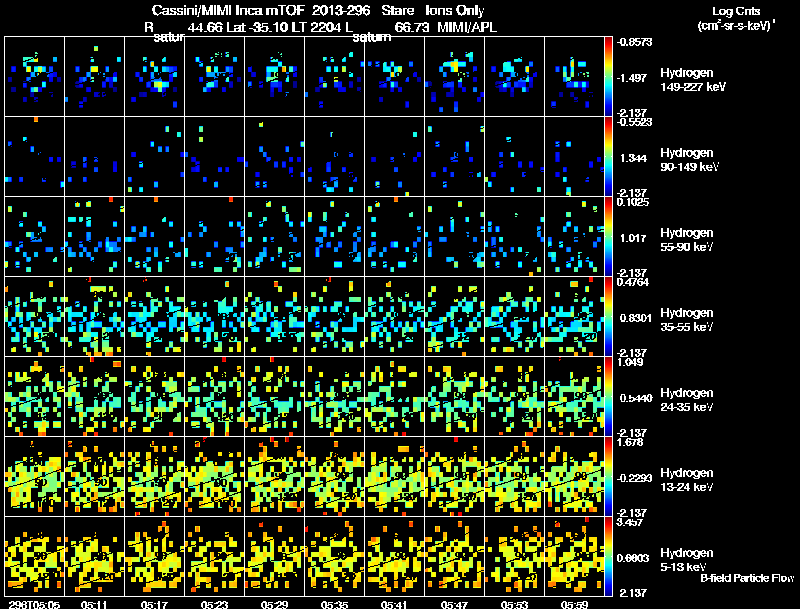Click the Hydrogen 90-149 keV color bar
800x609 pixels.
(x=608, y=157)
